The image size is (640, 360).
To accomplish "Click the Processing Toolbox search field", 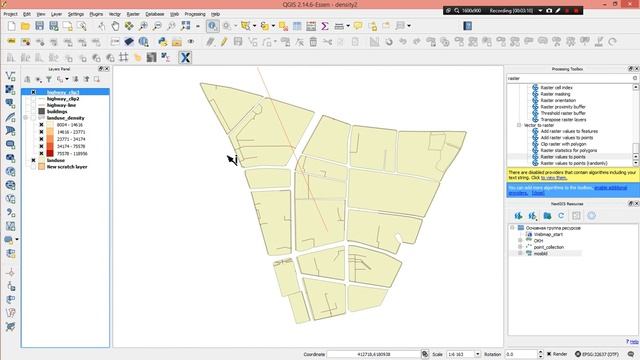I will click(572, 78).
